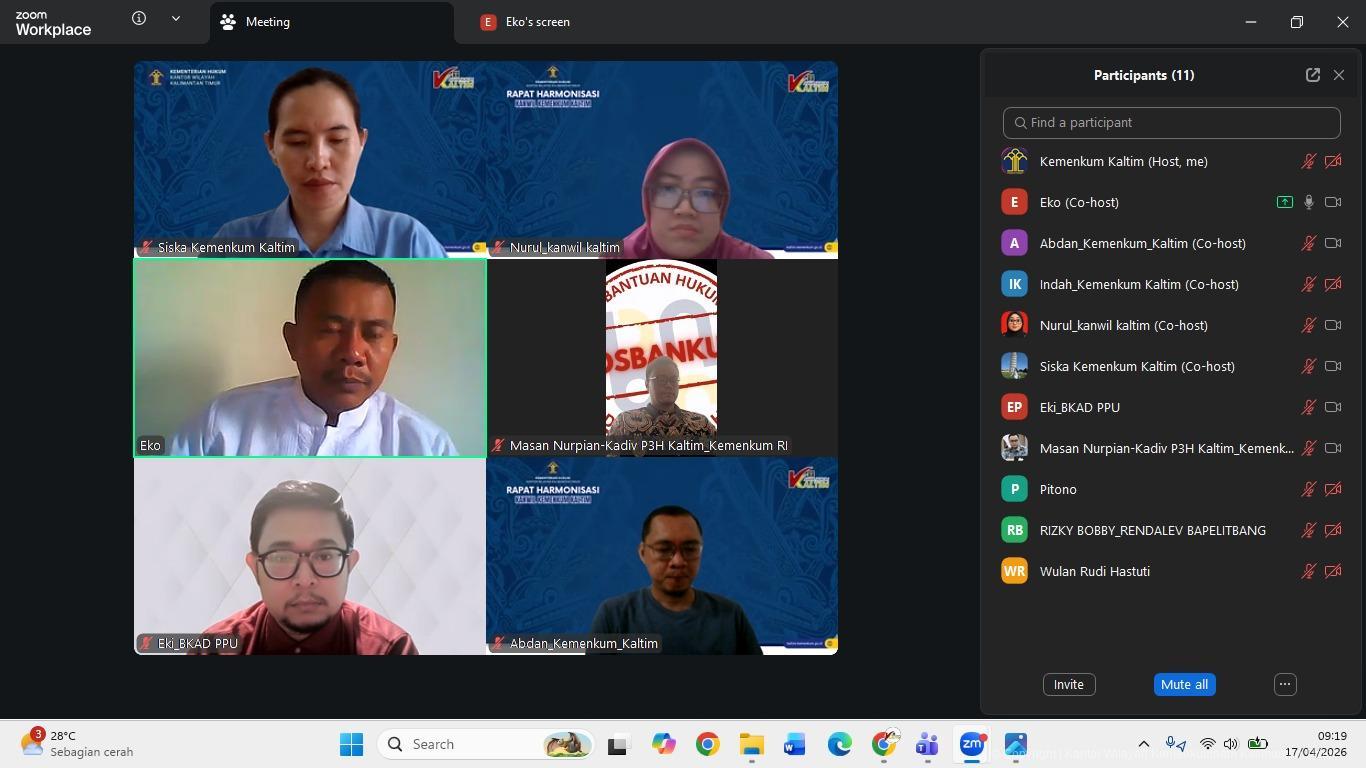Screen dimensions: 1366x768
Task: Toggle Eko's camera off
Action: click(x=1332, y=201)
